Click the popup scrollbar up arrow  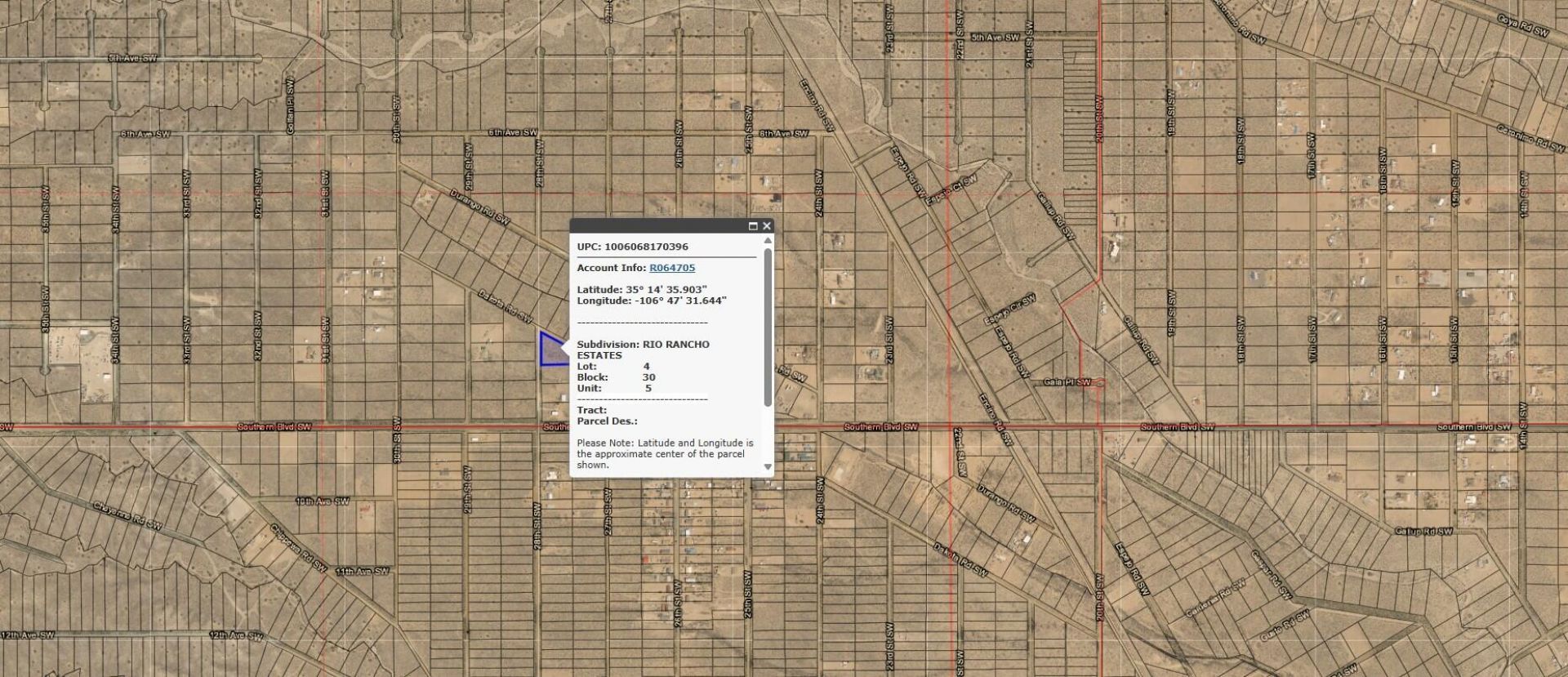(x=768, y=242)
